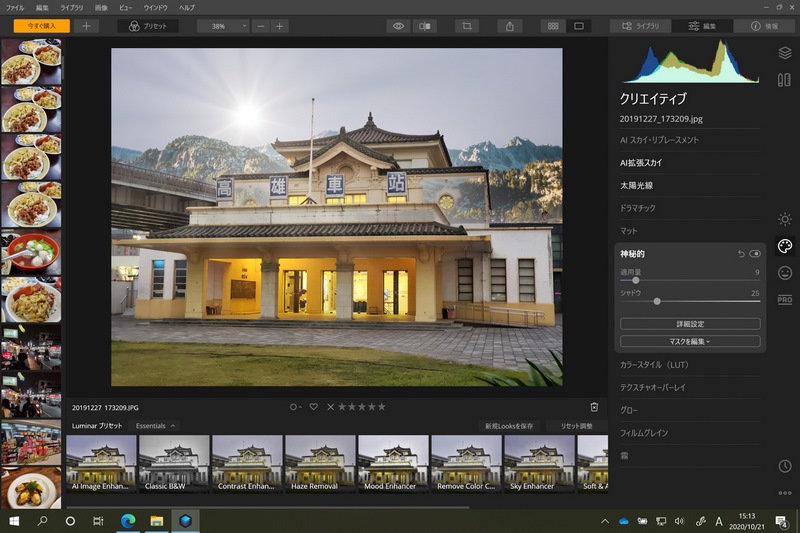800x533 pixels.
Task: Switch to single image view
Action: click(x=579, y=26)
